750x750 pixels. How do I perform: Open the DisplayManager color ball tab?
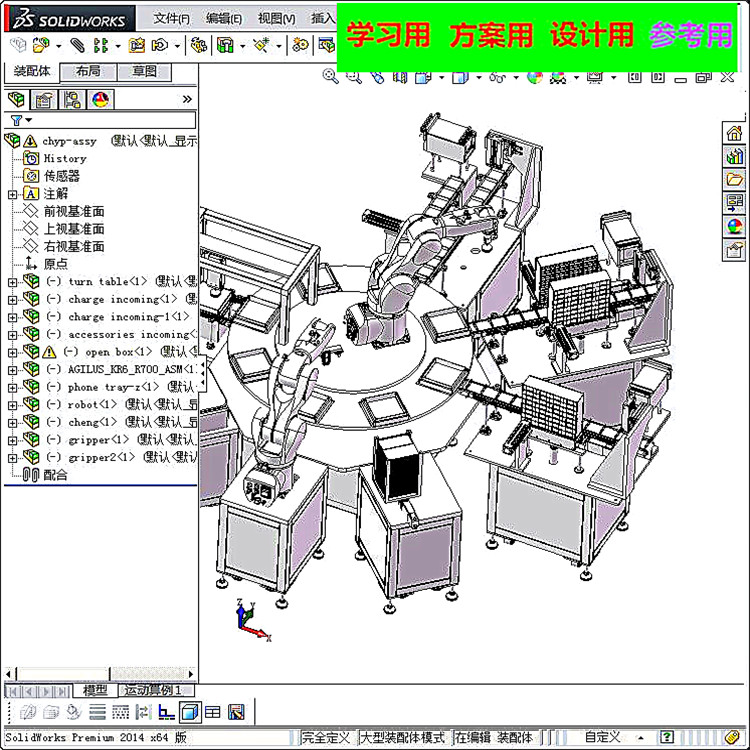click(x=100, y=99)
